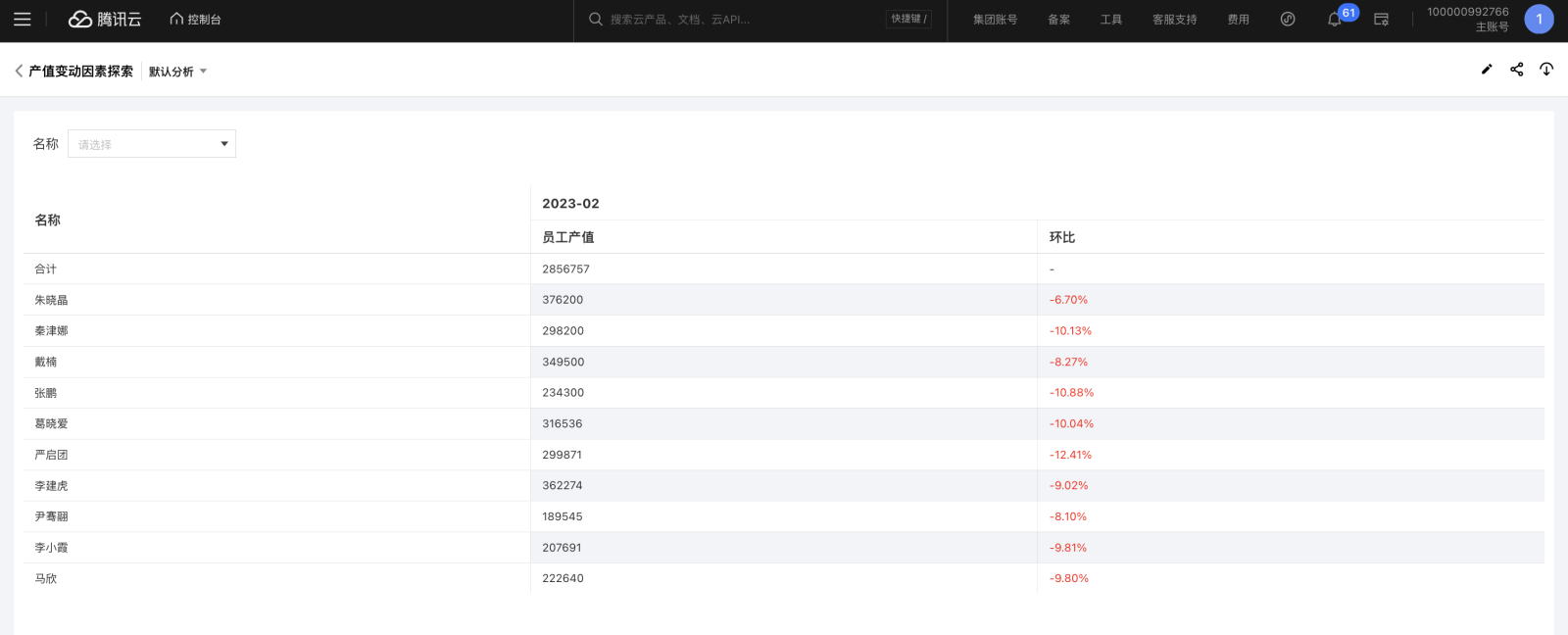The image size is (1568, 635).
Task: Select the 严启团 row name
Action: (x=52, y=455)
